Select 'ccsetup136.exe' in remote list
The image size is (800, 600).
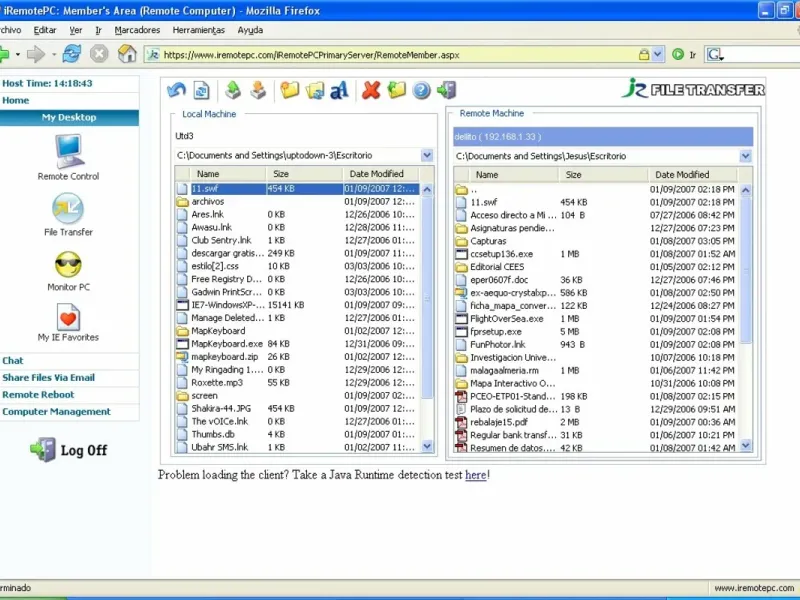click(x=595, y=254)
